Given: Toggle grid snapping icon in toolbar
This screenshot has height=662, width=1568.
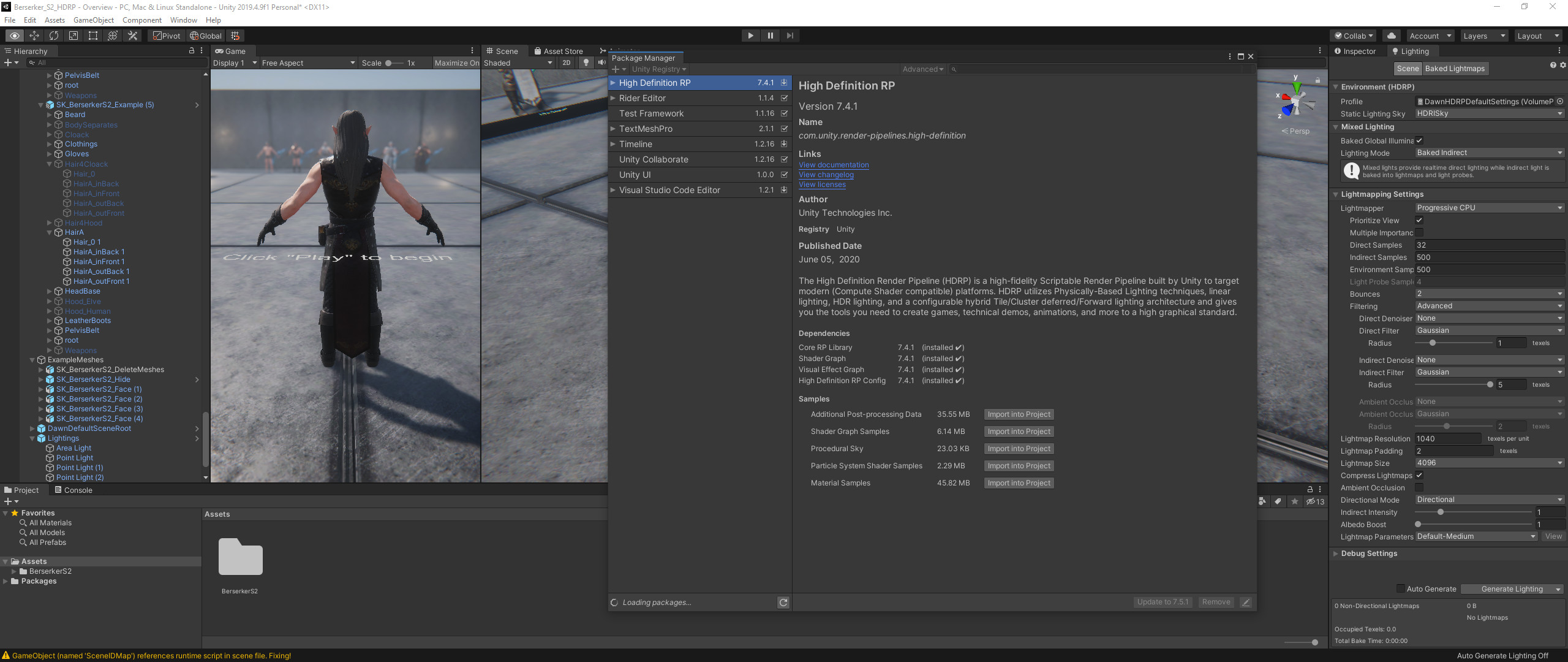Looking at the screenshot, I should [235, 36].
